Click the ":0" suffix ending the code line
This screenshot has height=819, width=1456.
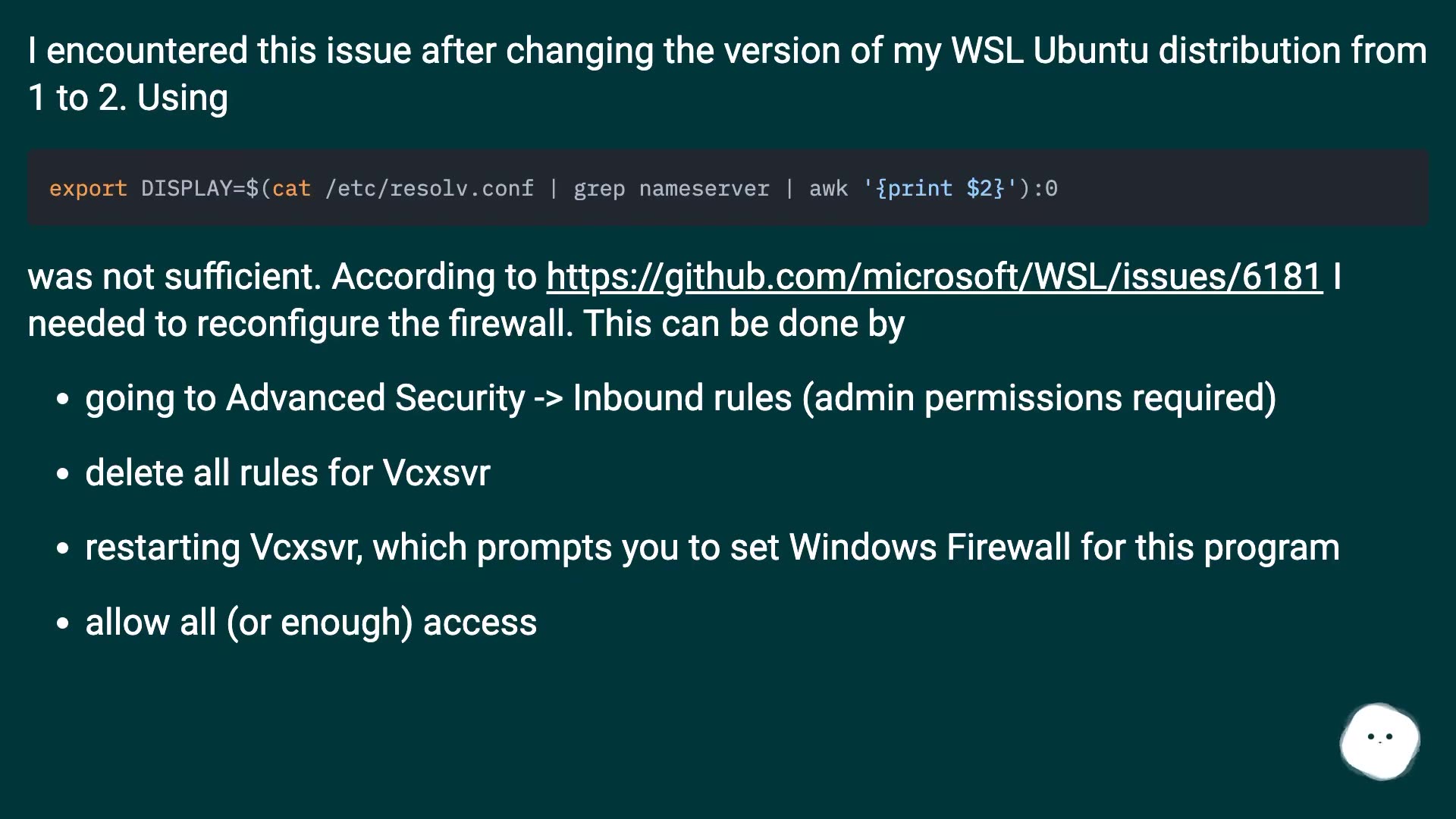coord(1046,188)
